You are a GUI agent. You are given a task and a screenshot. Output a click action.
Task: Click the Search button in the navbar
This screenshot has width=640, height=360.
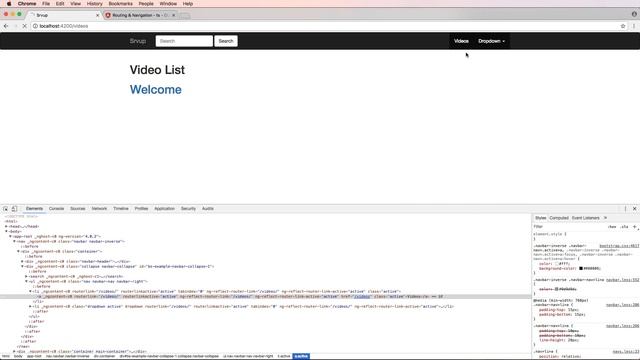226,41
